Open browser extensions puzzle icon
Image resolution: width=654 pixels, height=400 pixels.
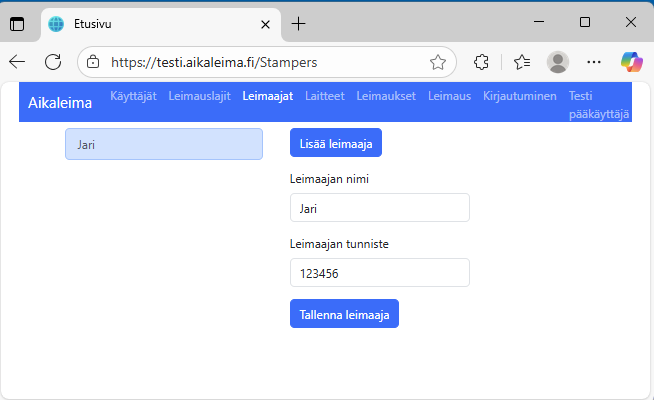click(481, 62)
